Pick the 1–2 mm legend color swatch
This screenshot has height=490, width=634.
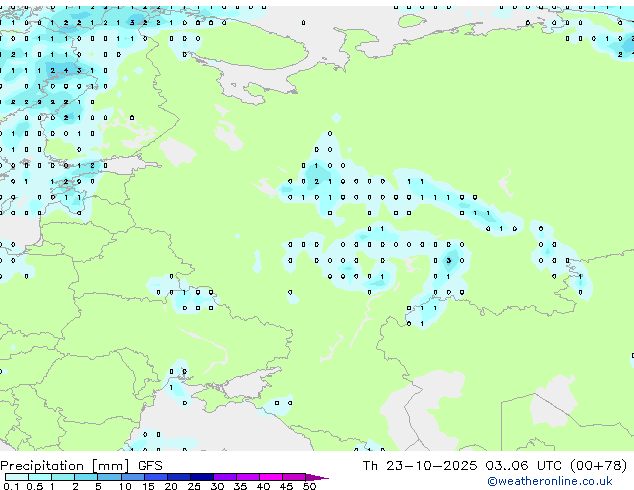[63, 477]
